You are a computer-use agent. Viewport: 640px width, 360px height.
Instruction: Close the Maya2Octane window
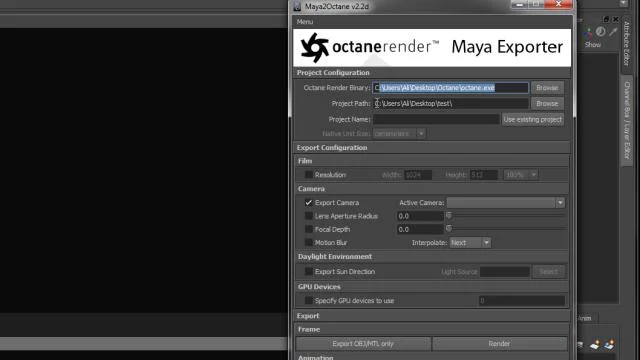pyautogui.click(x=558, y=4)
